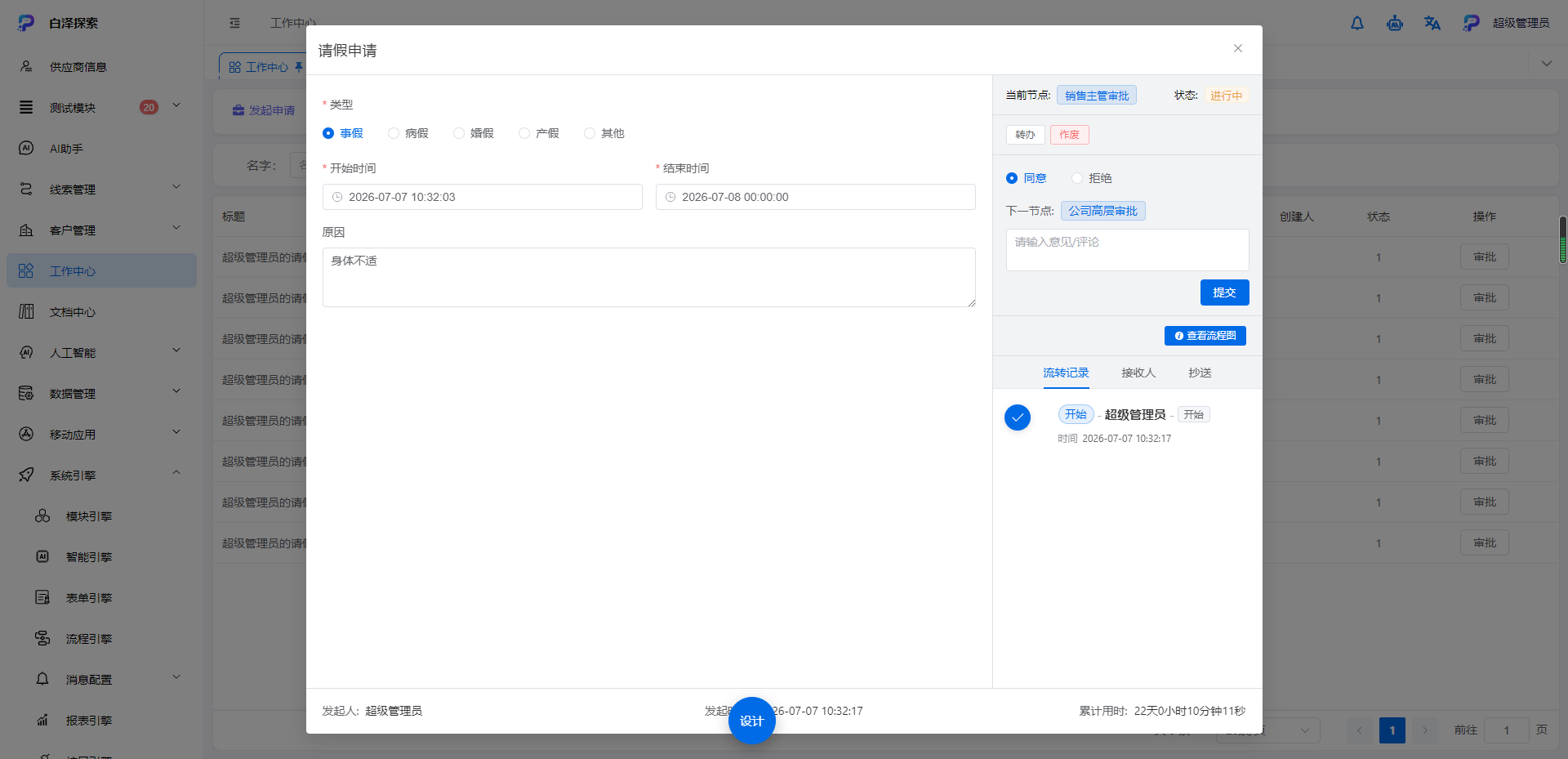Click the 报表引擎 icon in sidebar
Screen dimensions: 1568x759
(x=42, y=720)
